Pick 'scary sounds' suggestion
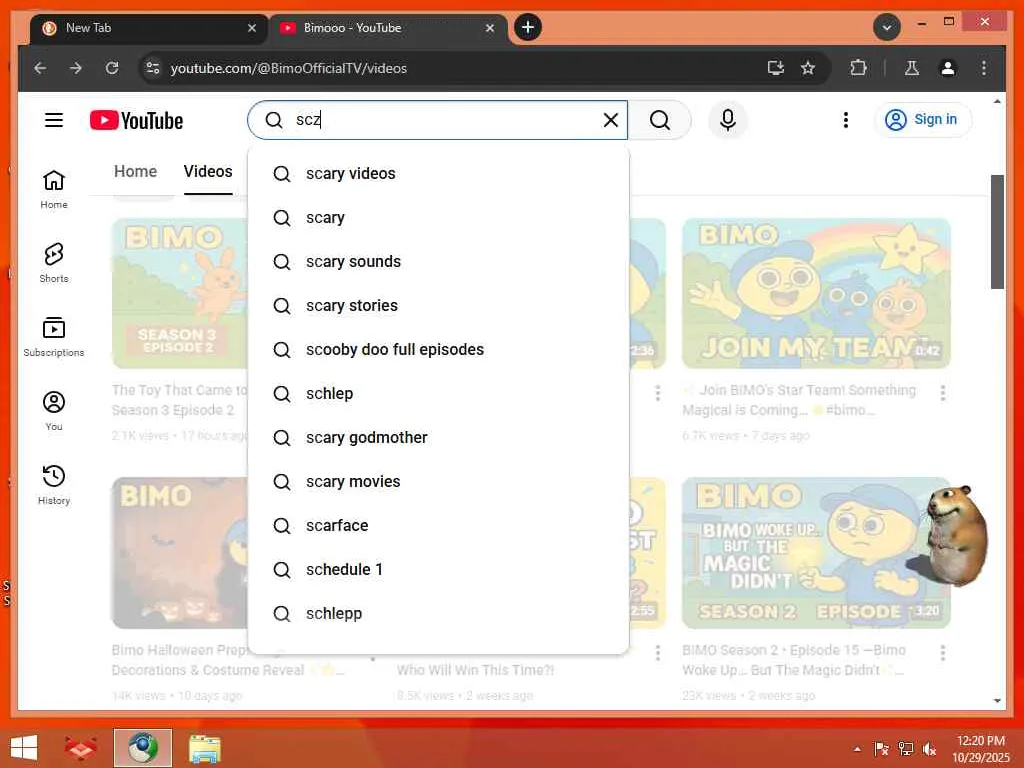Screen dimensions: 1024x768 click(438, 261)
